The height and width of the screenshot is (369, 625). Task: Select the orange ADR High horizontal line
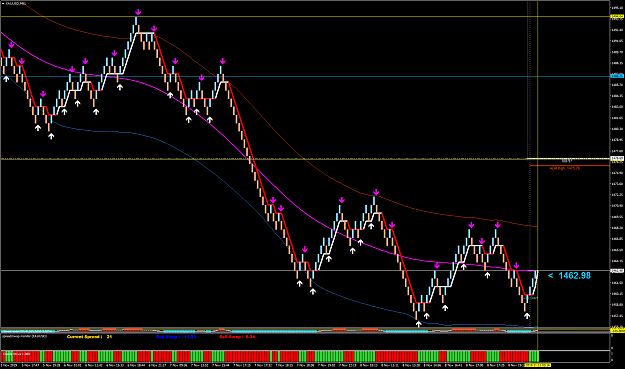(x=570, y=165)
